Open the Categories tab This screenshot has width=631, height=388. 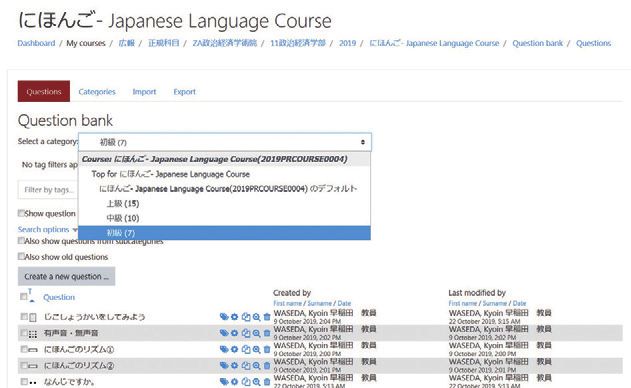(97, 92)
